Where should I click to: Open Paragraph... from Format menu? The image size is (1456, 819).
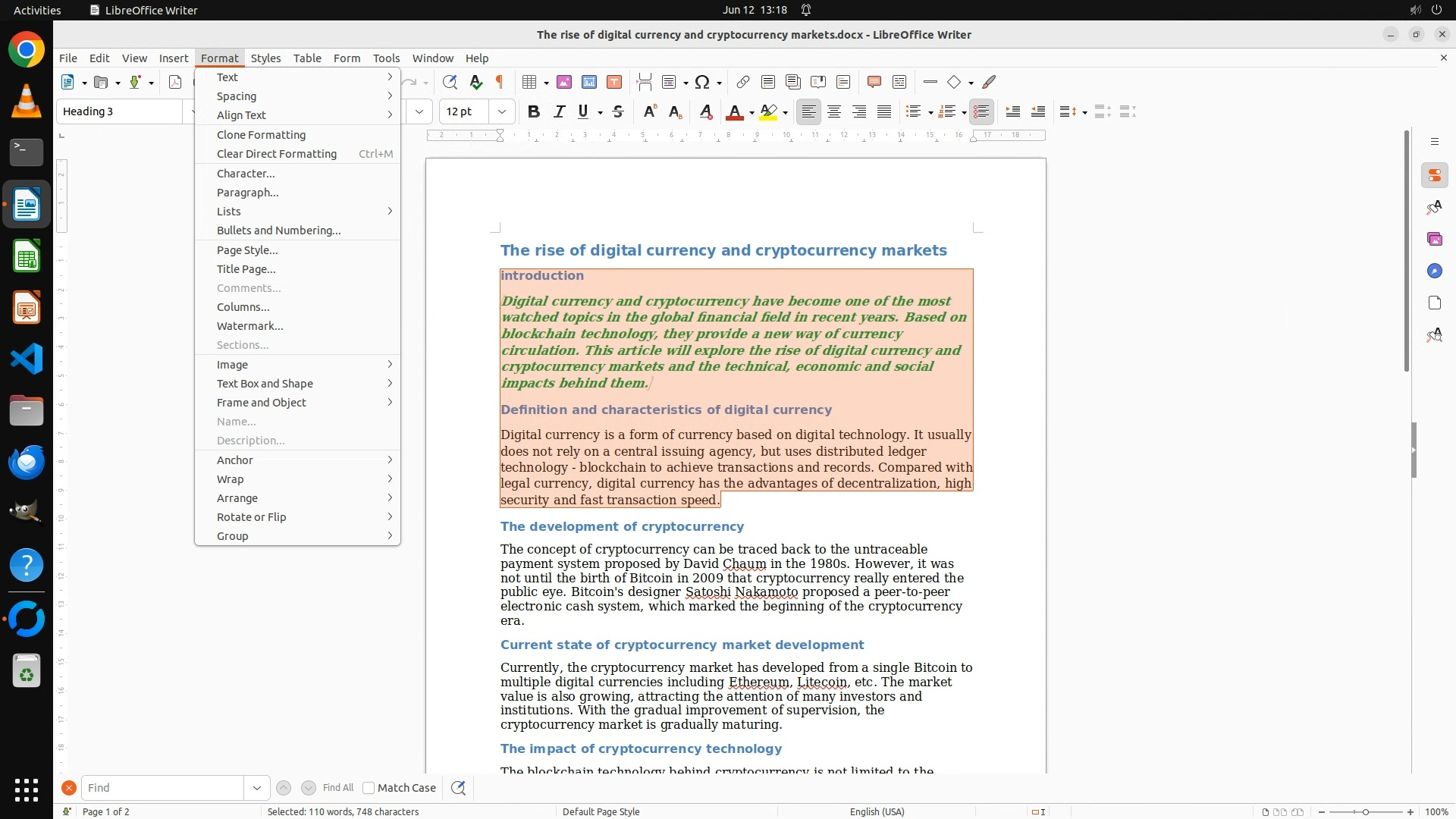tap(248, 193)
